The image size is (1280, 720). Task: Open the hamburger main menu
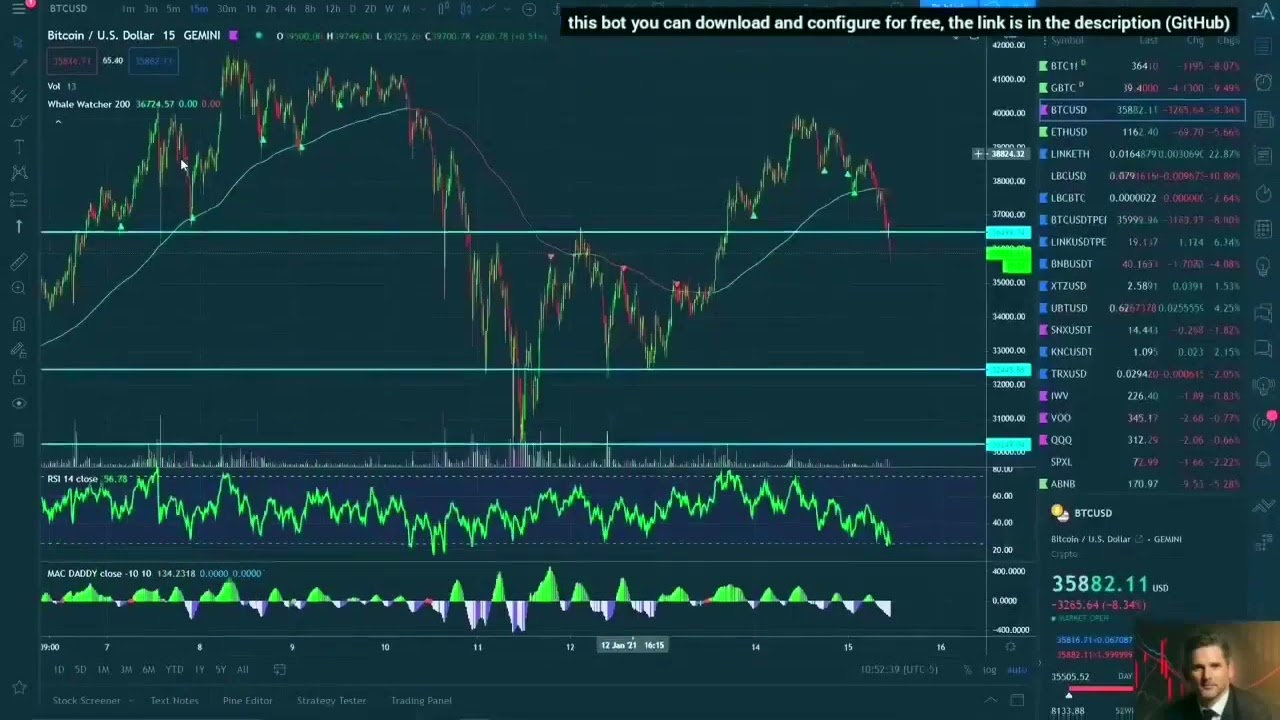18,9
